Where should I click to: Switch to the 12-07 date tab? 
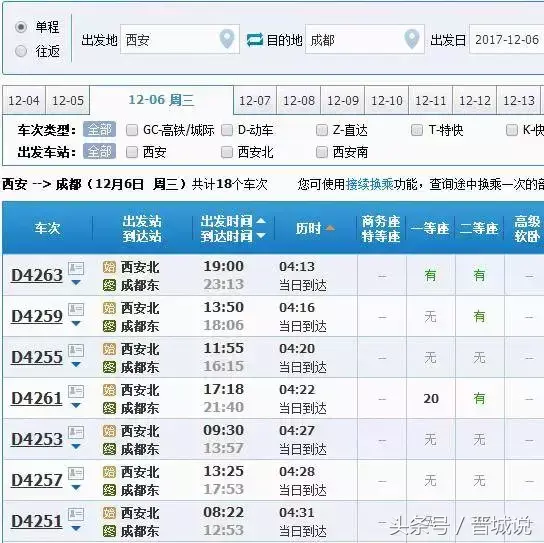click(255, 101)
